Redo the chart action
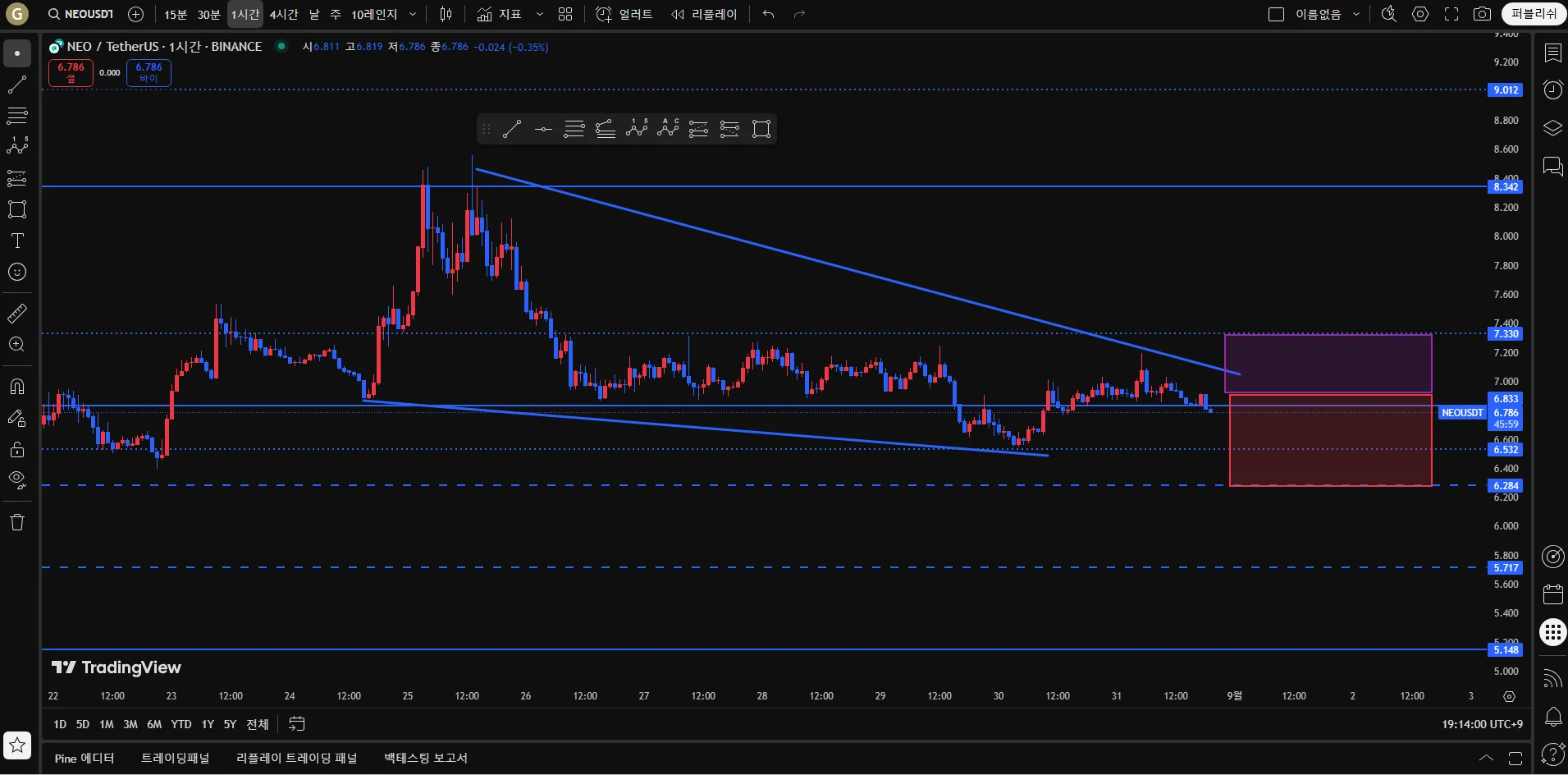The height and width of the screenshot is (775, 1568). click(x=799, y=14)
